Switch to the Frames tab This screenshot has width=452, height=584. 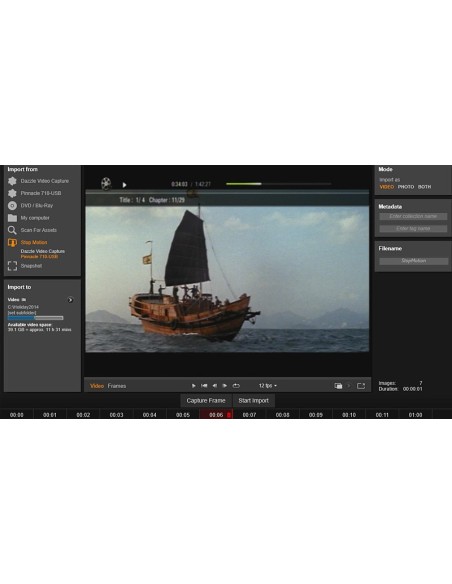pos(117,386)
